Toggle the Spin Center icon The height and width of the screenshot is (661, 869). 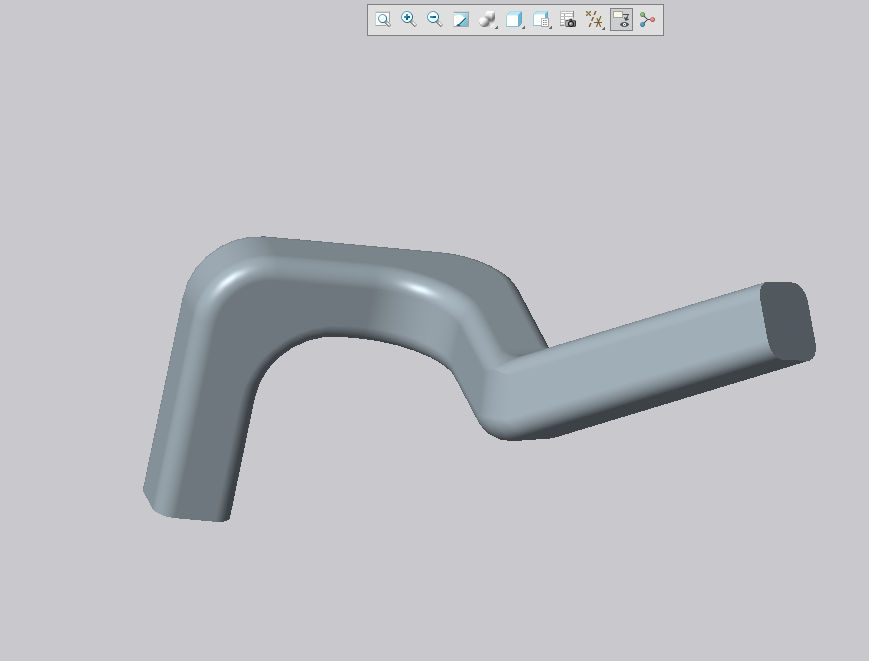tap(648, 20)
